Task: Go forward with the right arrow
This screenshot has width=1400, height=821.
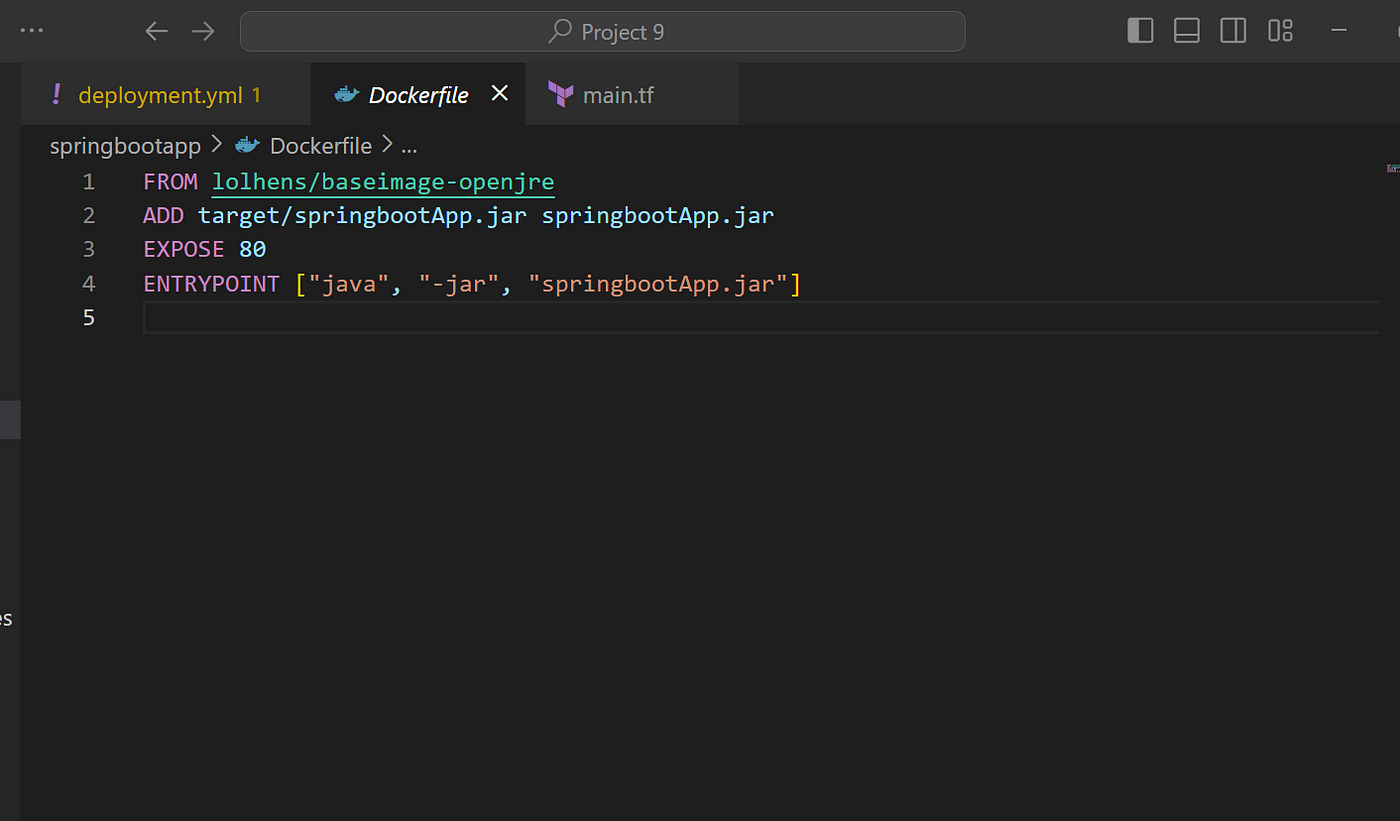Action: (x=203, y=31)
